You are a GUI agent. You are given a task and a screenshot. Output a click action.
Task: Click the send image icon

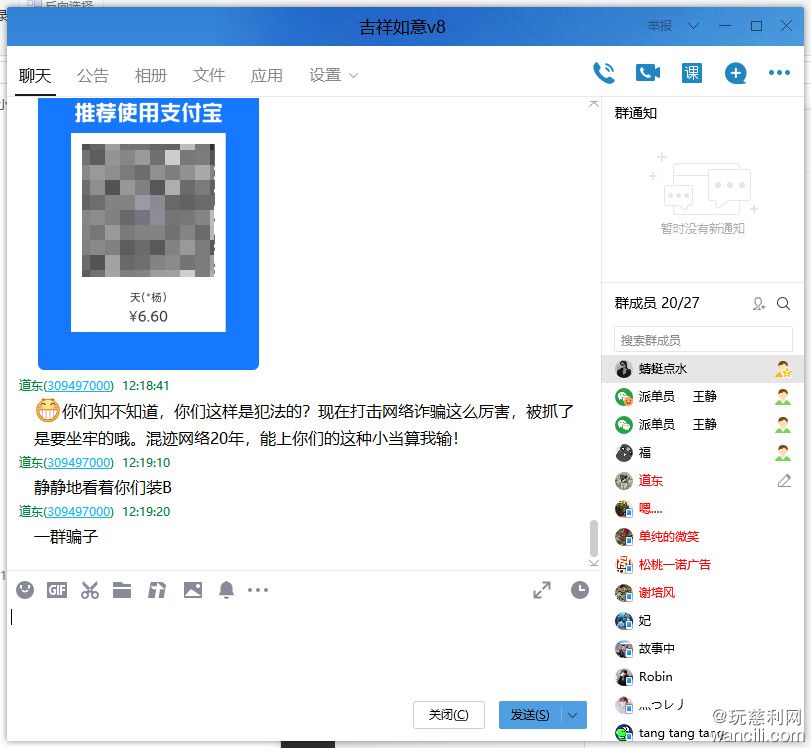pyautogui.click(x=192, y=590)
